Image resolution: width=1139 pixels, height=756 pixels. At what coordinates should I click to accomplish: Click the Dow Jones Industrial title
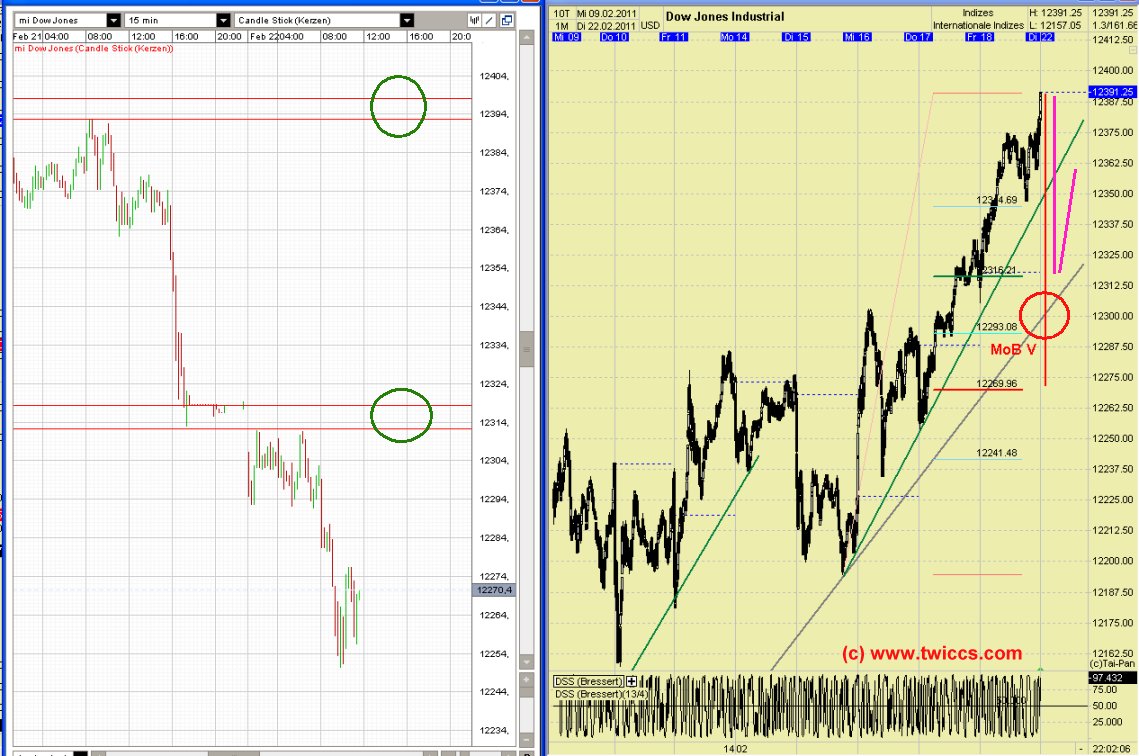tap(725, 16)
